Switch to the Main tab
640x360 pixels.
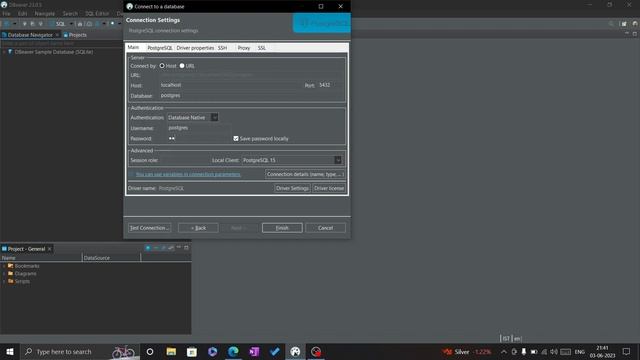point(133,47)
